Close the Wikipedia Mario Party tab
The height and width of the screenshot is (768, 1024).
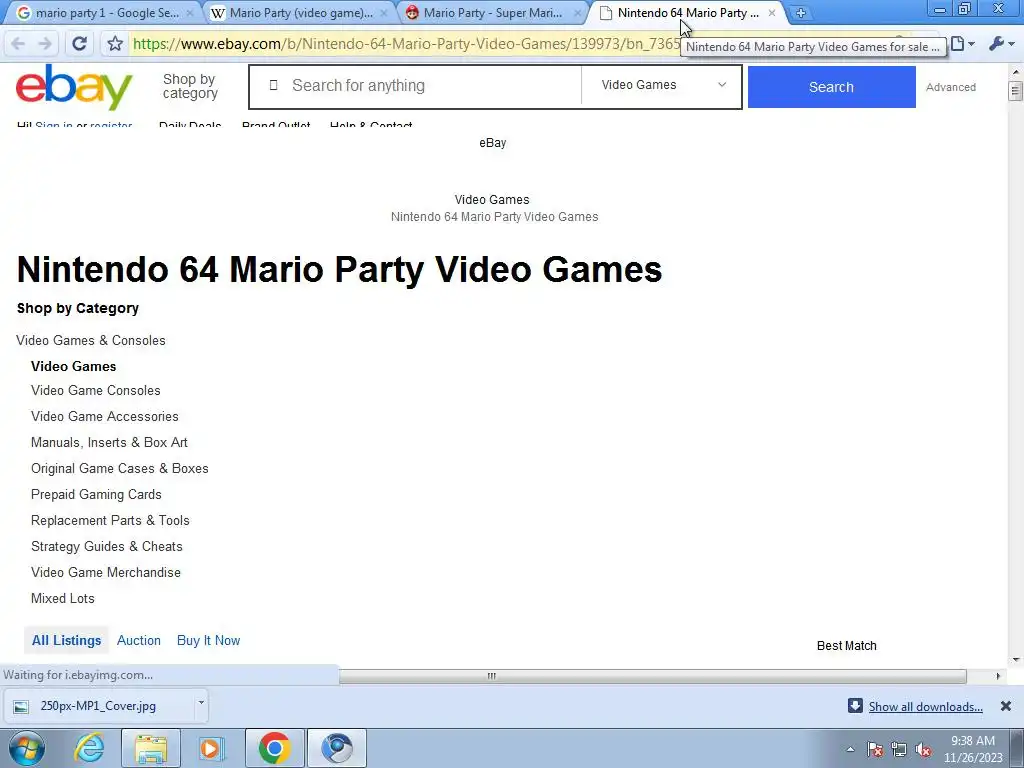pos(384,12)
